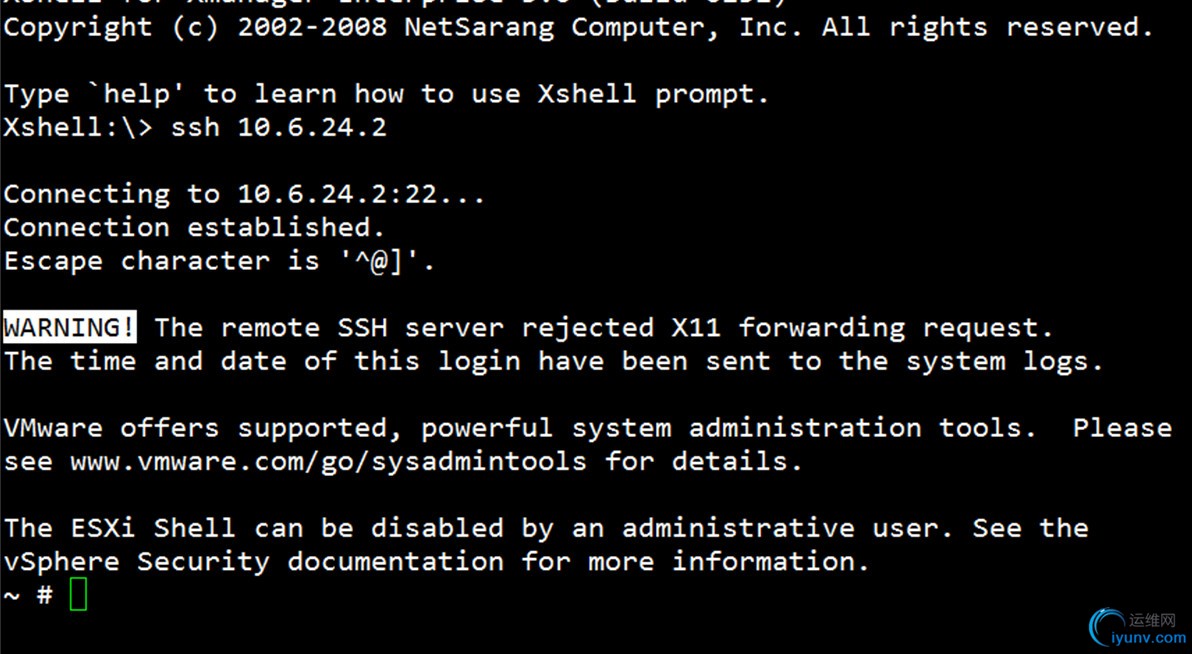Open the www.vmware.com/go/sysadmintools URL
This screenshot has width=1192, height=654.
click(x=328, y=462)
